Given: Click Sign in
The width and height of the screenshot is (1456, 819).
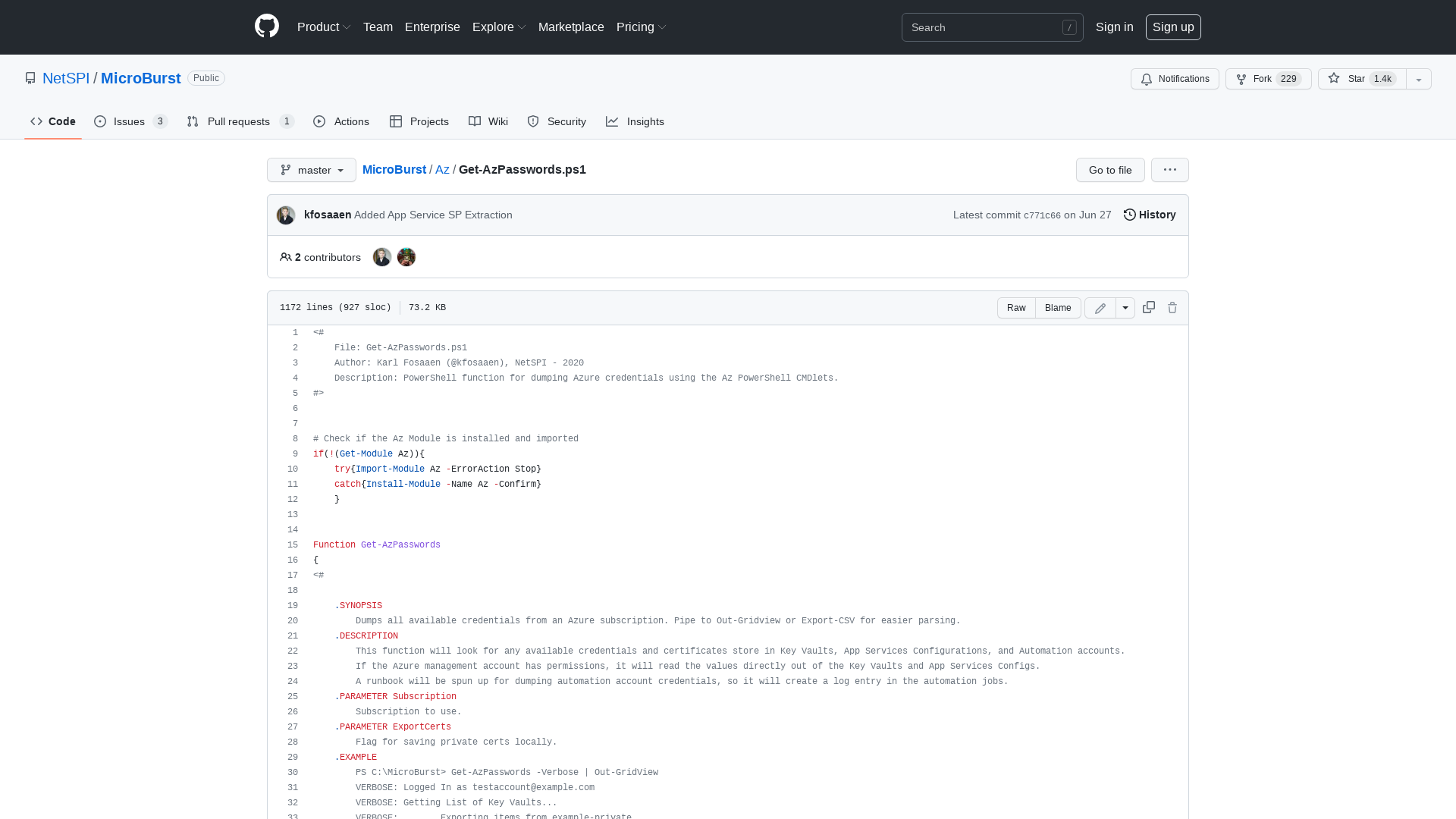Looking at the screenshot, I should click(x=1114, y=27).
